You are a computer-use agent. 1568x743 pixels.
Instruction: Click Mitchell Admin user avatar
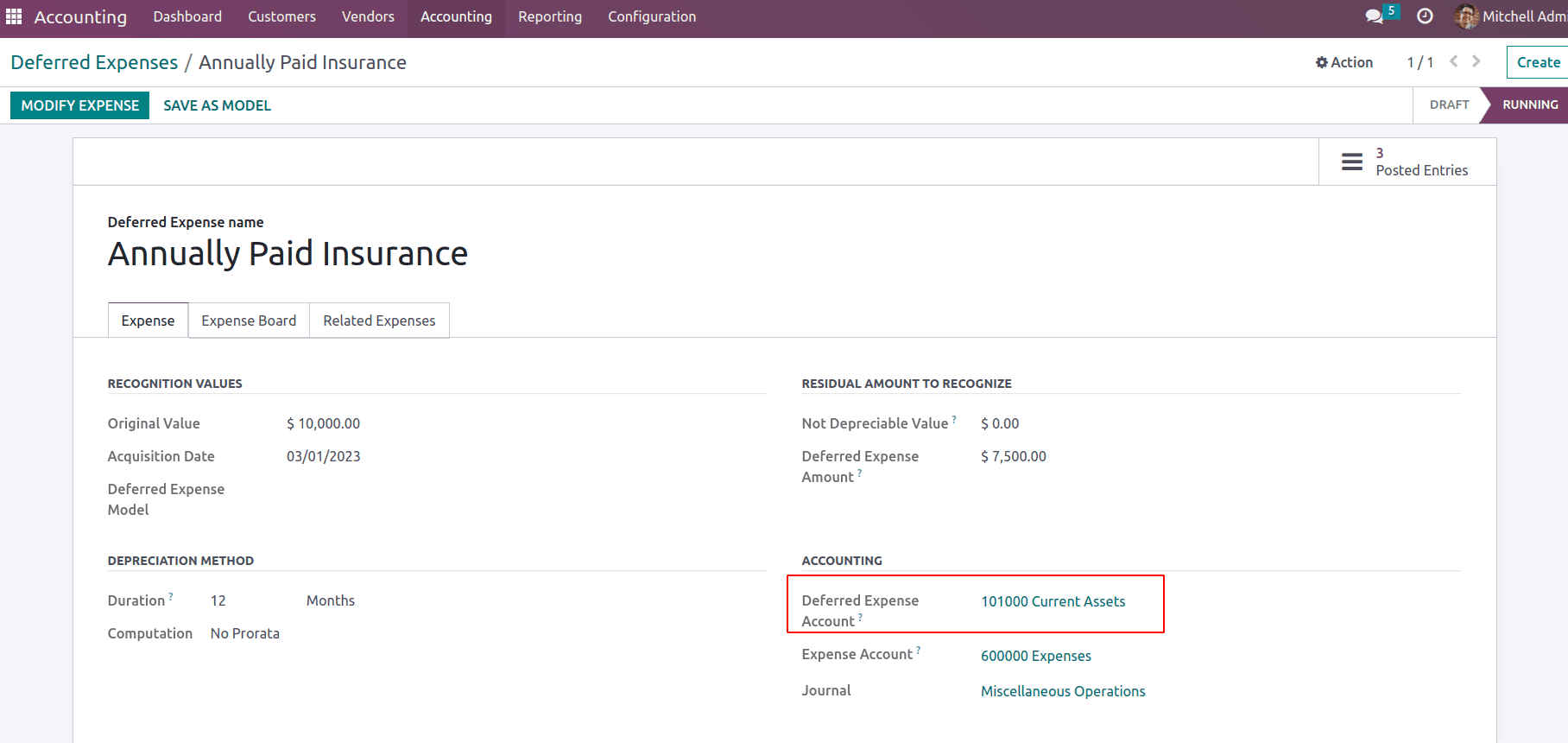point(1465,16)
